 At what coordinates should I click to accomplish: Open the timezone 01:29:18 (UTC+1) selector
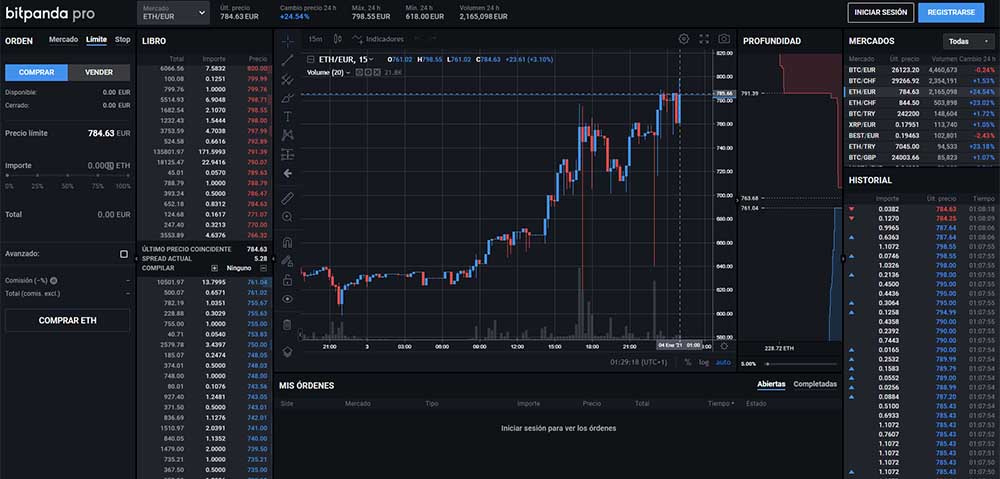point(638,362)
